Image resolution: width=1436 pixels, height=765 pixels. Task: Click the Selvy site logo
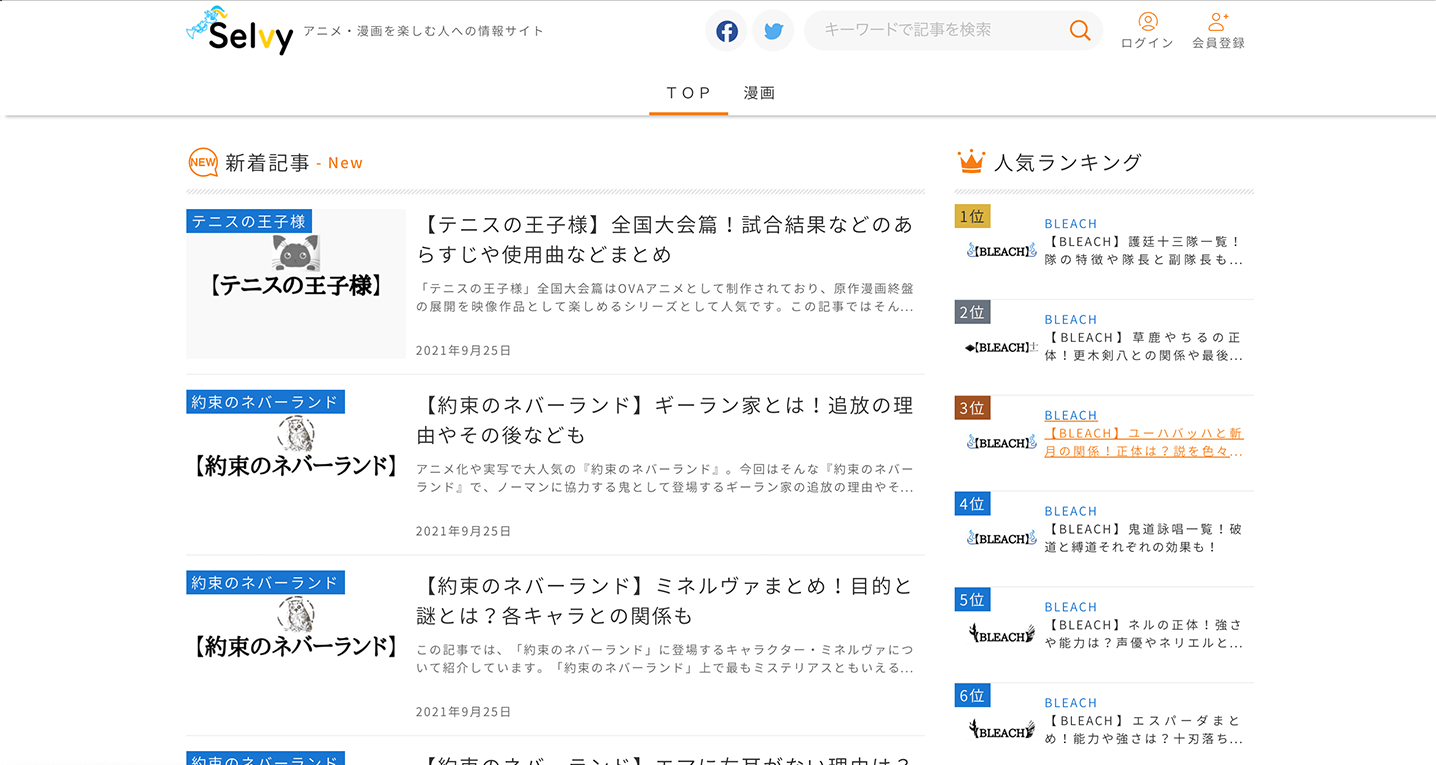pos(238,33)
